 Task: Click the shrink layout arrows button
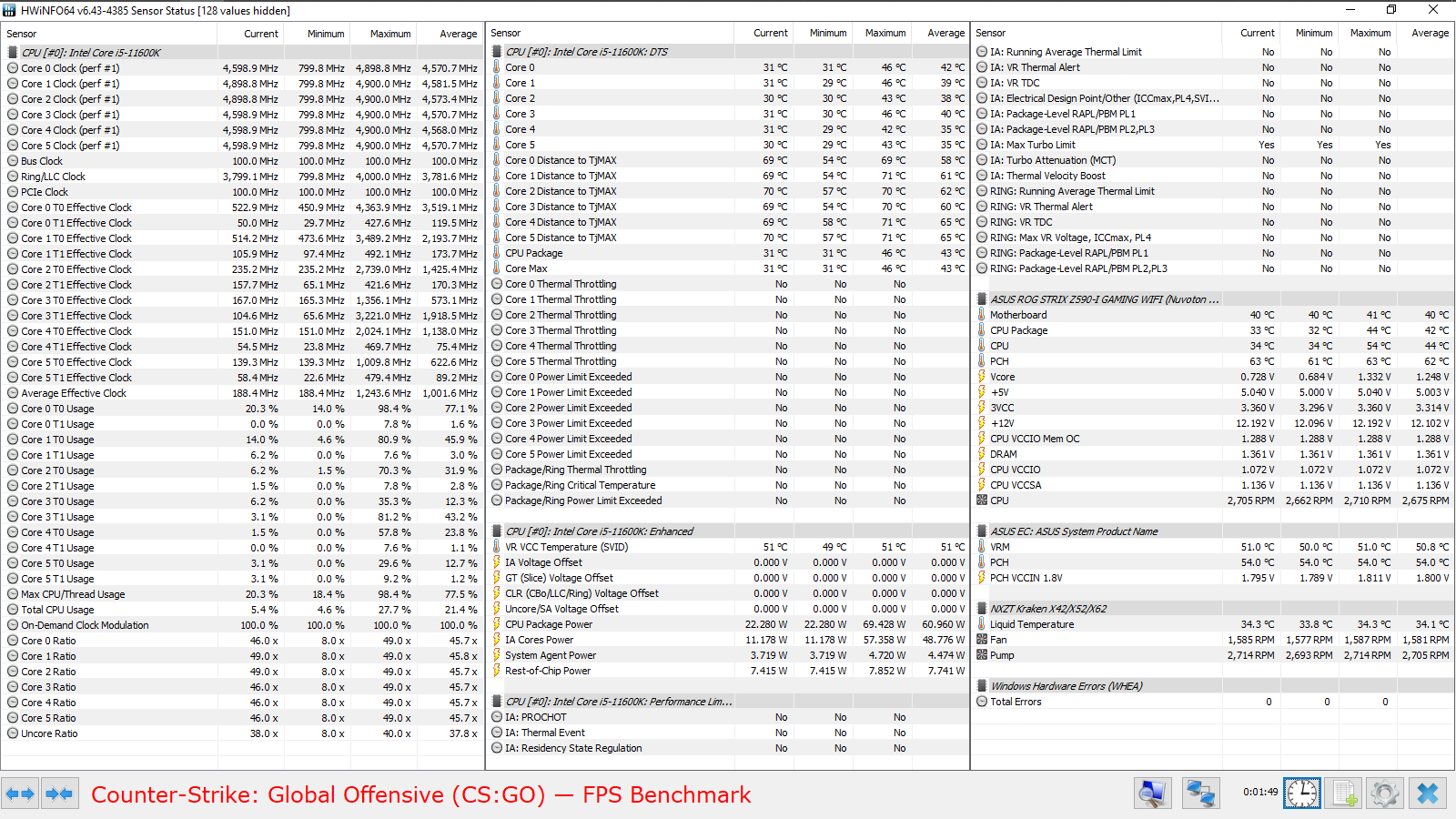click(x=59, y=794)
